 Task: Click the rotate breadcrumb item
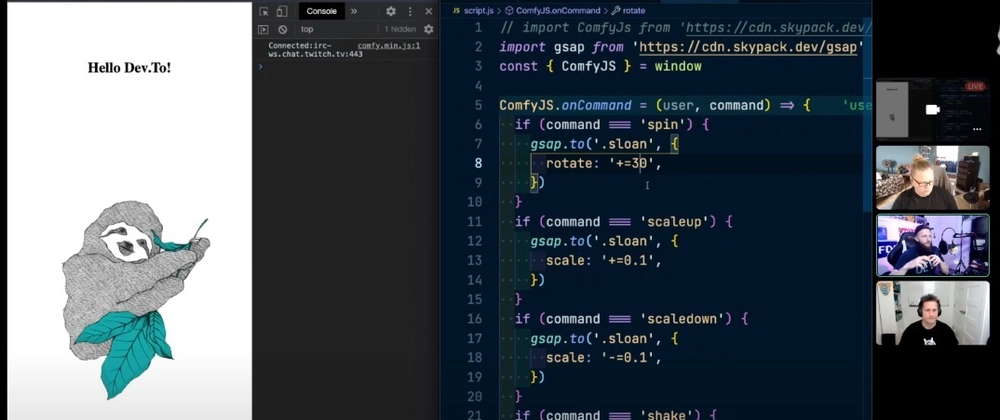[633, 10]
